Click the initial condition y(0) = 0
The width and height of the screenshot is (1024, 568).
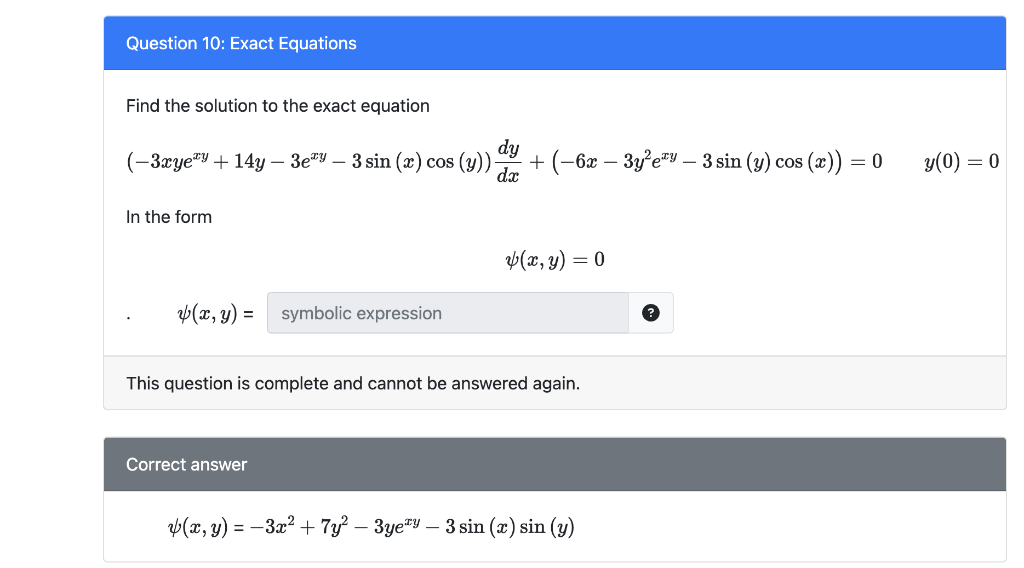[x=961, y=161]
